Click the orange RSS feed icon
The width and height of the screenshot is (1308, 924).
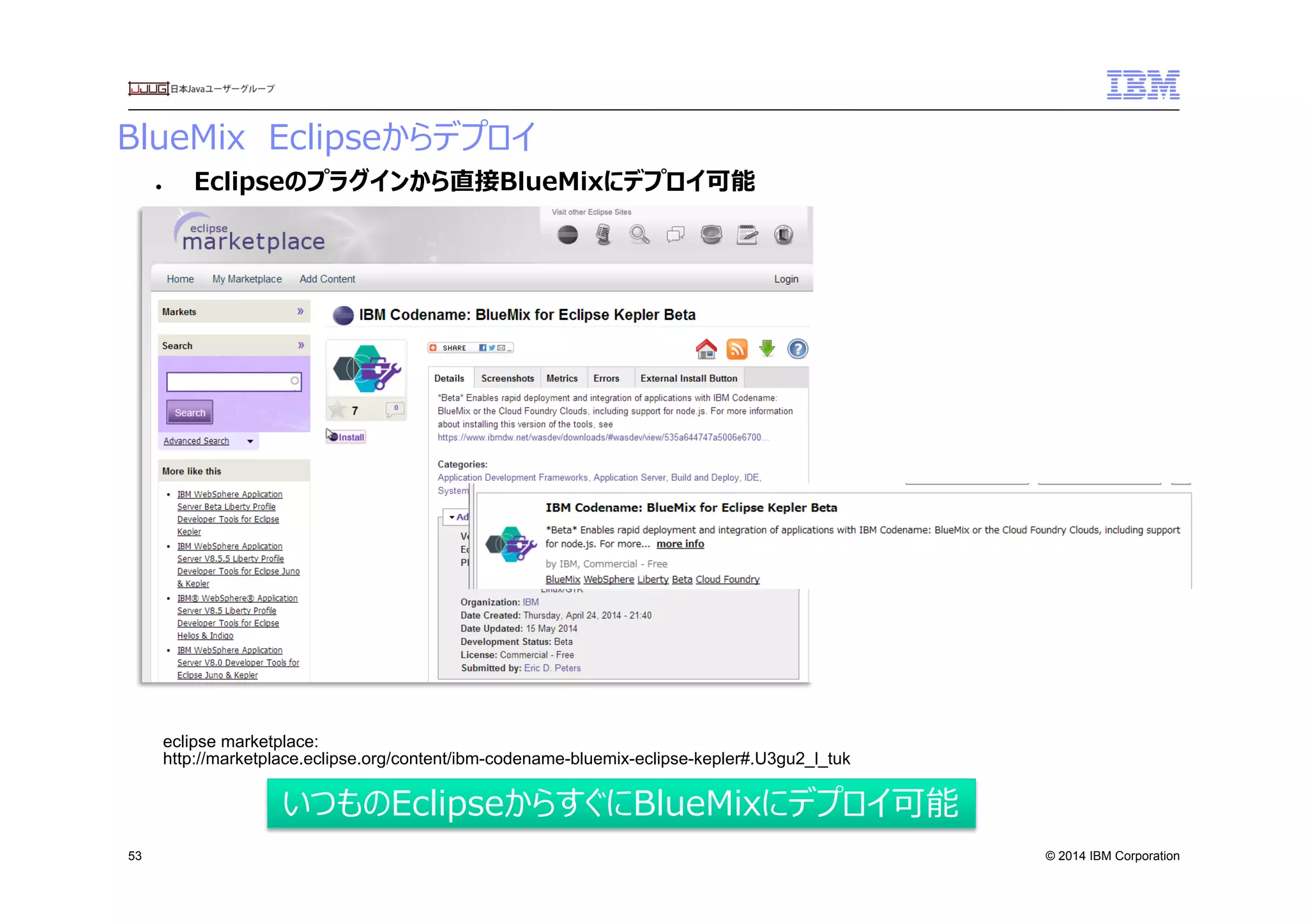737,349
